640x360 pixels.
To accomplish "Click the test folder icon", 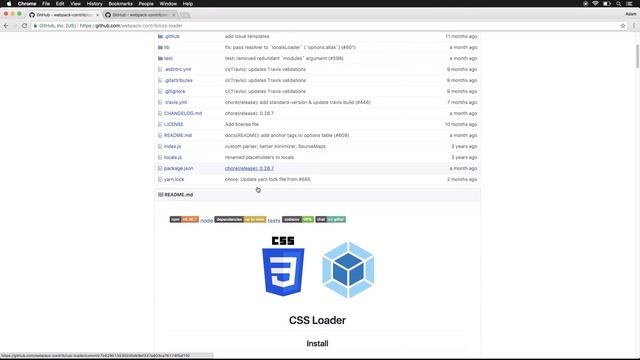I will (160, 58).
